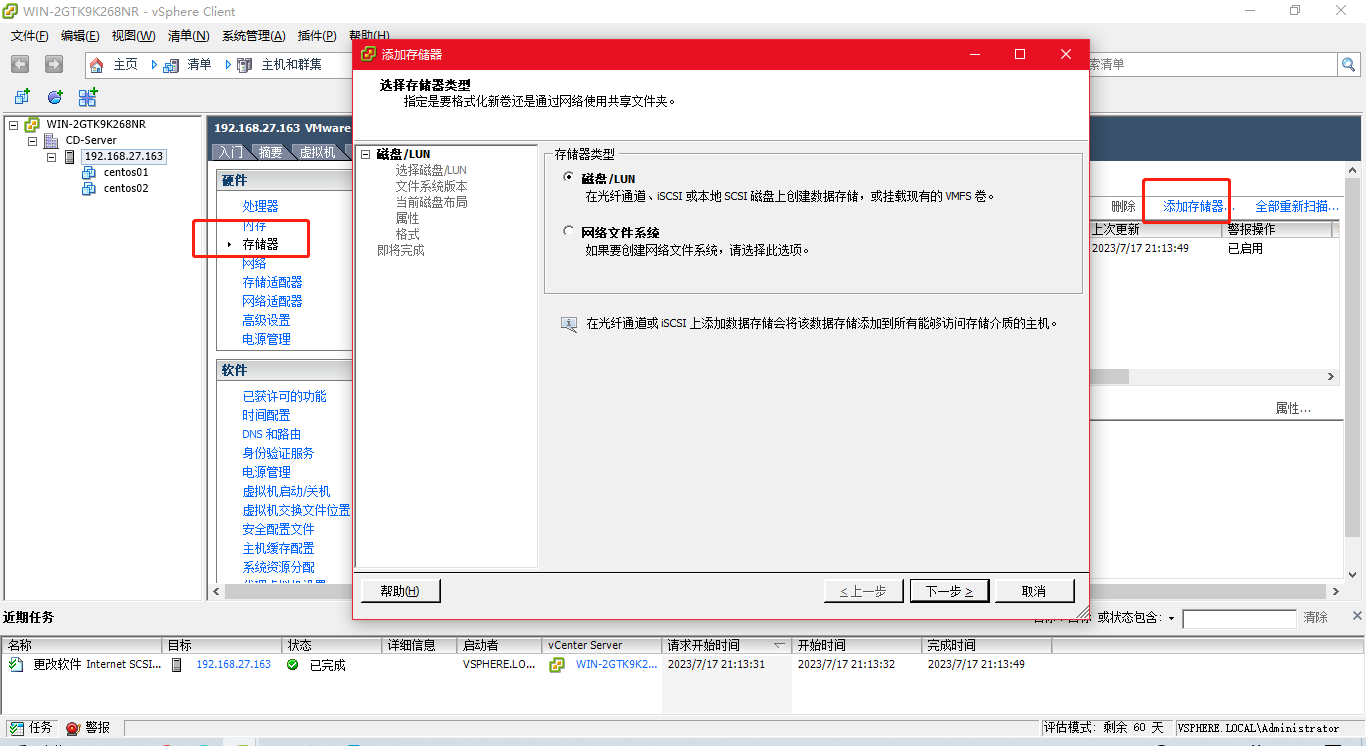Open the 已获许可的功能 link
The height and width of the screenshot is (746, 1366).
(x=284, y=396)
